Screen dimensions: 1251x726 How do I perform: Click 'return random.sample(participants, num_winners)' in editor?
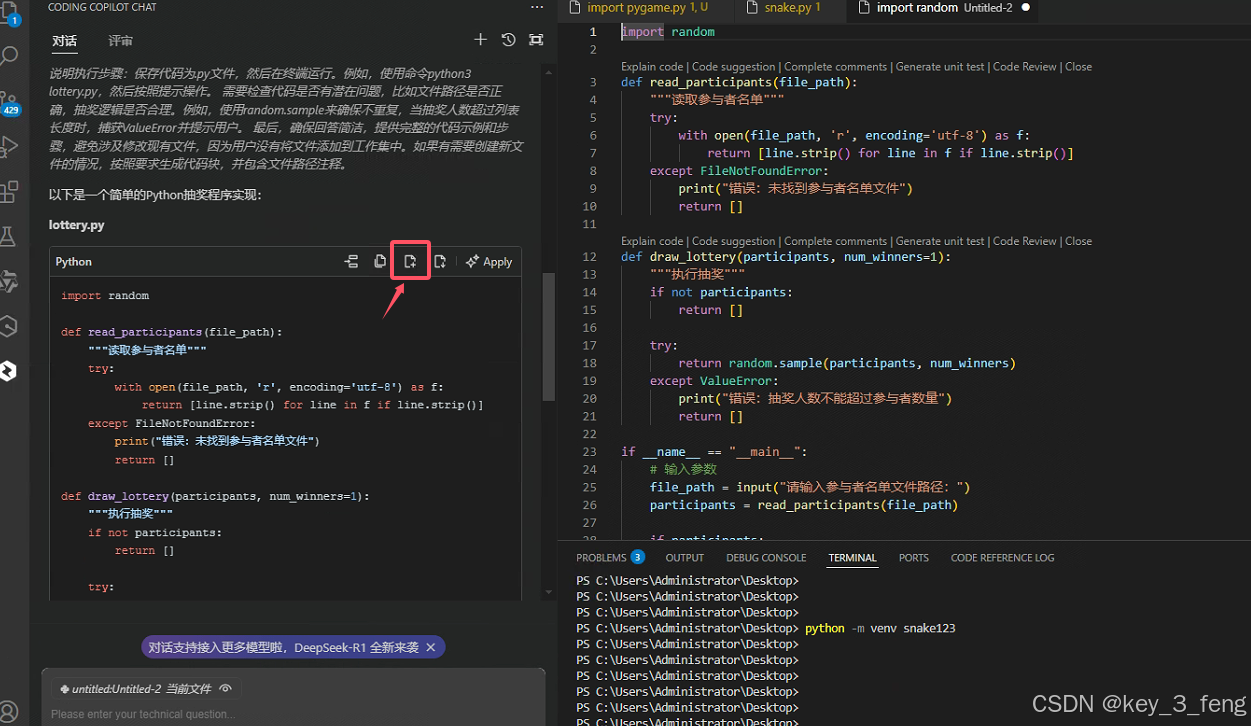847,363
